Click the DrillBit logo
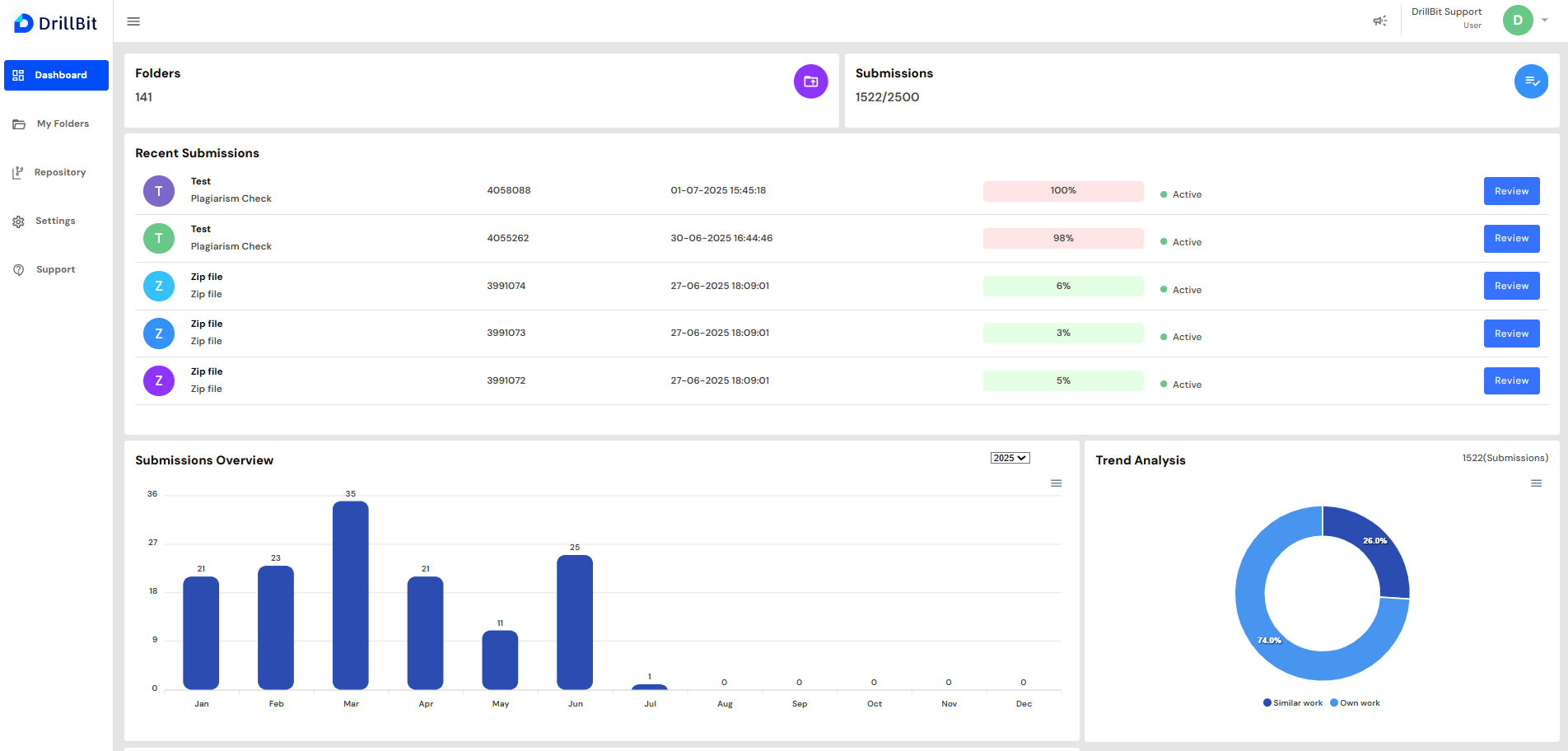The width and height of the screenshot is (1568, 751). 56,23
